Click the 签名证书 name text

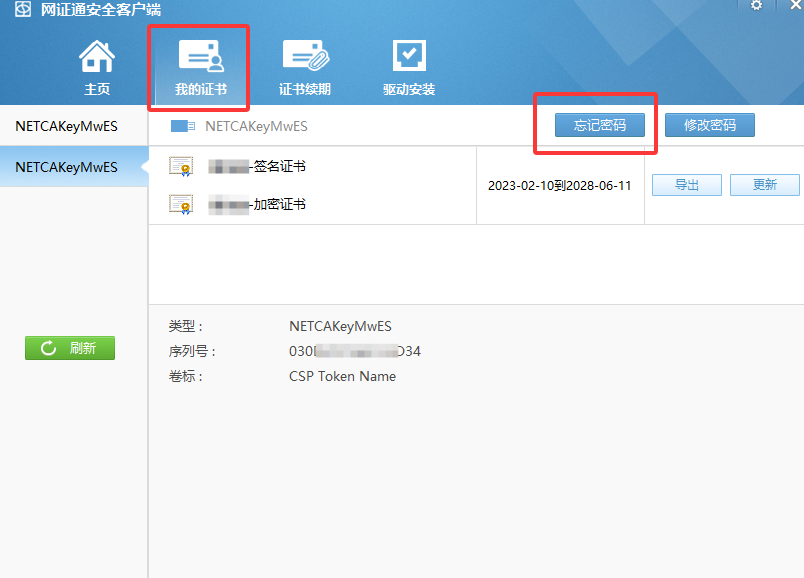279,166
